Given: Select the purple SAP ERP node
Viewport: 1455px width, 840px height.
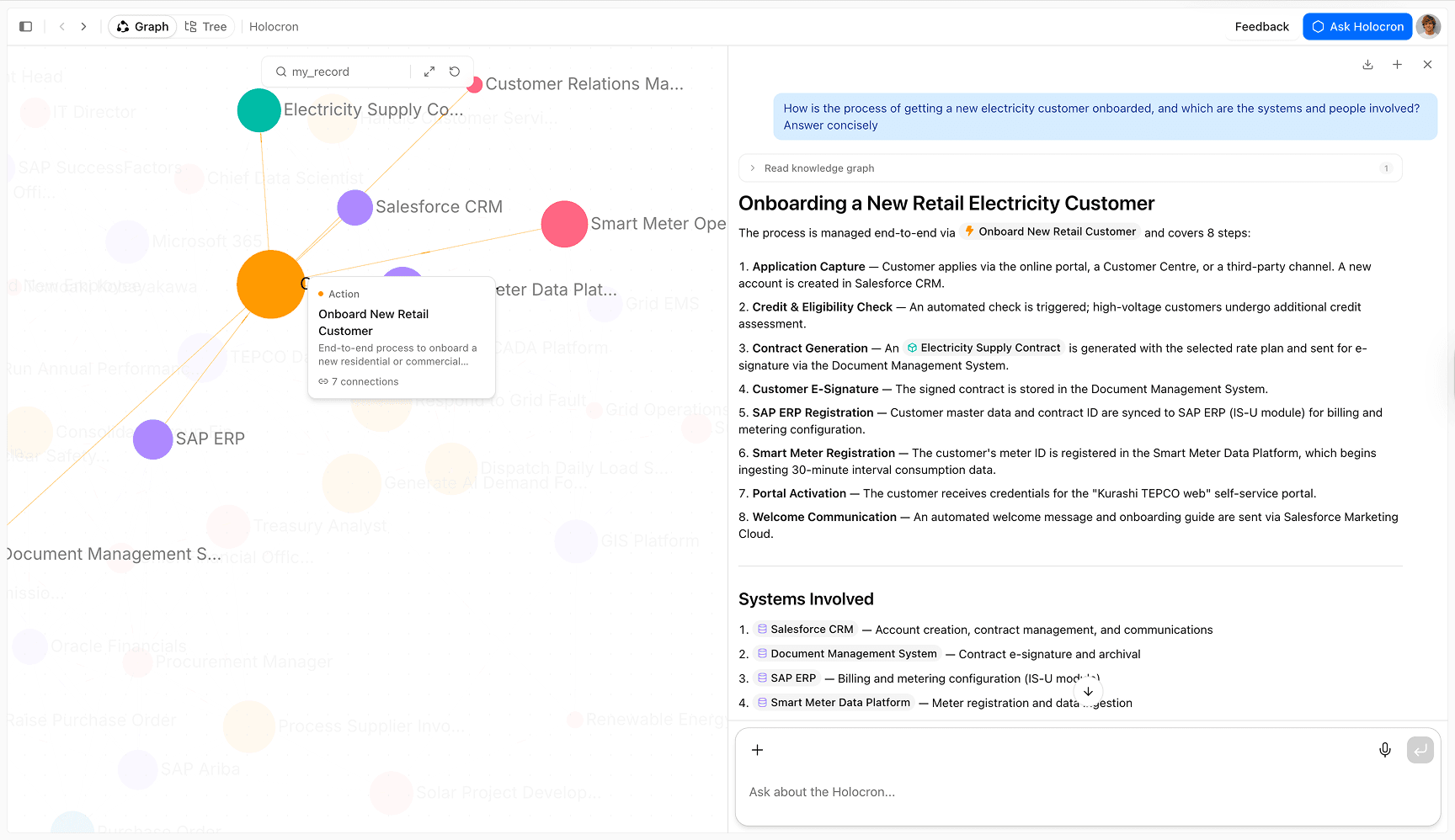Looking at the screenshot, I should 153,439.
